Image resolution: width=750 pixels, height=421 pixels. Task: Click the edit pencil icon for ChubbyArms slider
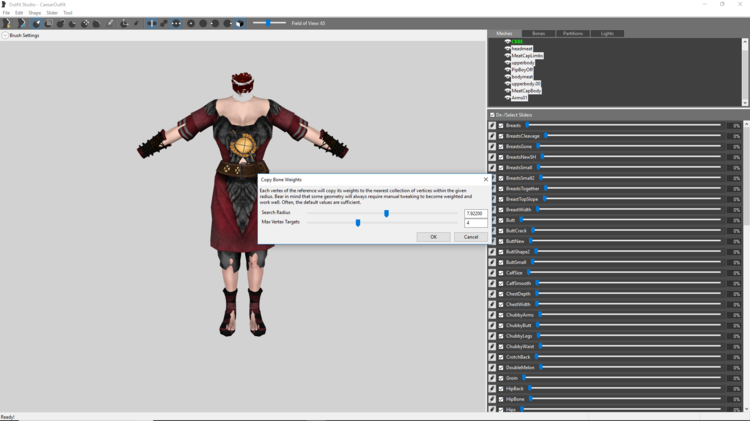coord(492,315)
